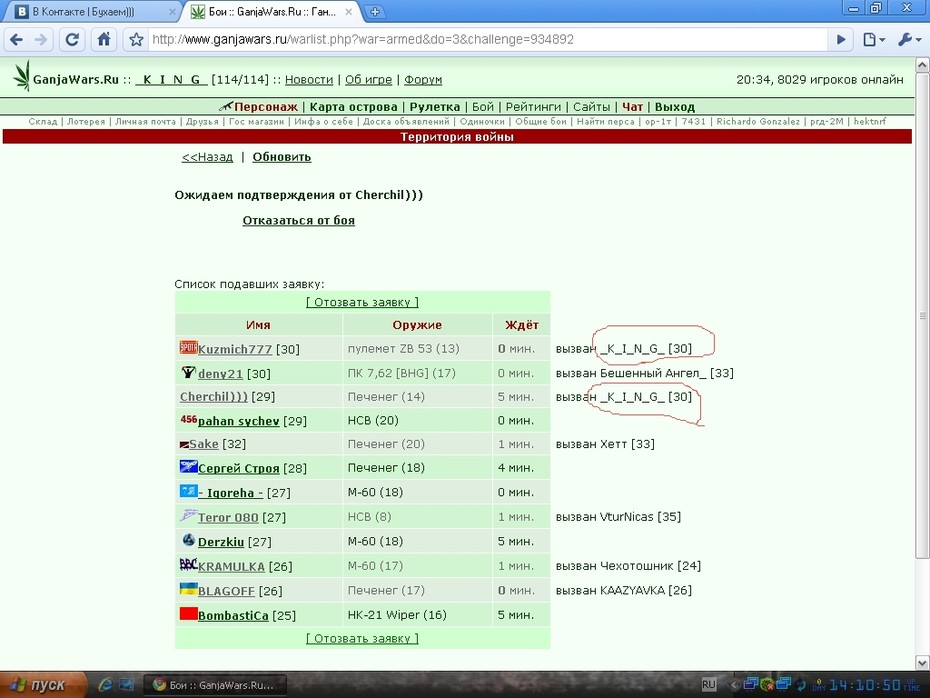
Task: Open the Бои menu item
Action: pyautogui.click(x=483, y=107)
